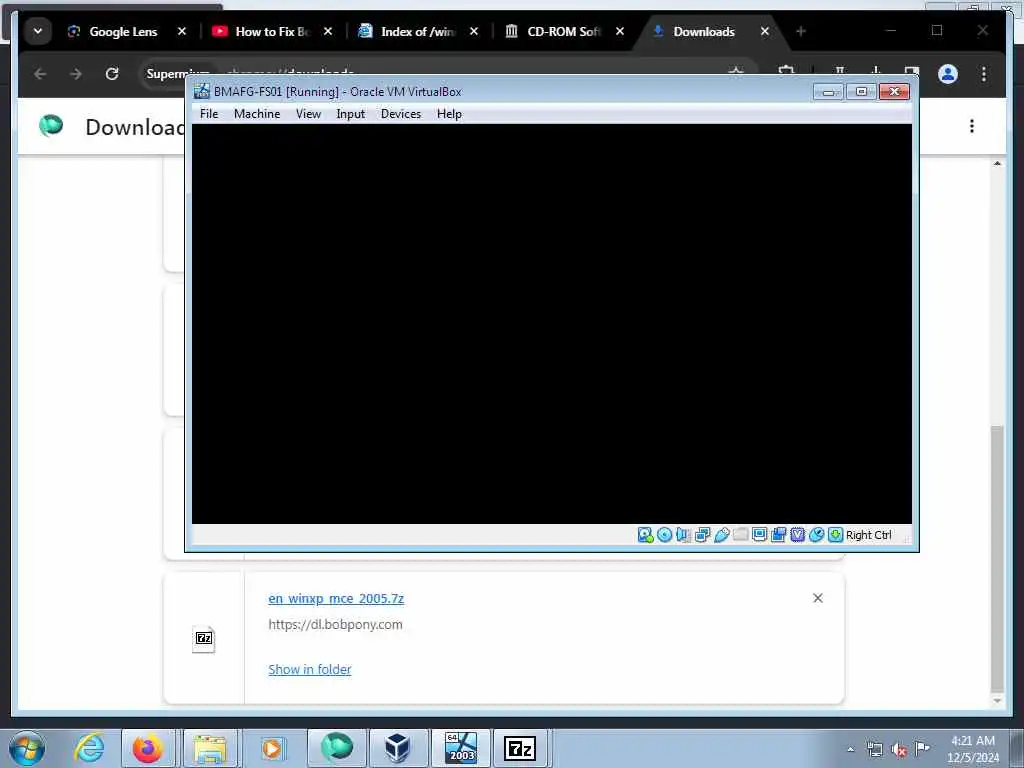
Task: Click the mouse integration status icon
Action: point(816,535)
